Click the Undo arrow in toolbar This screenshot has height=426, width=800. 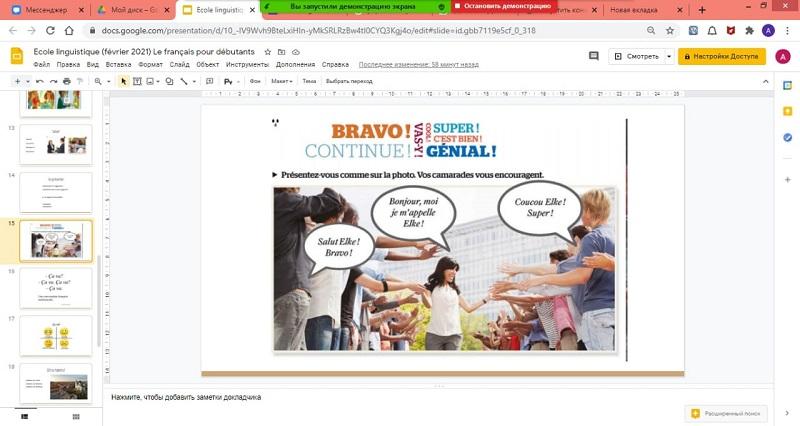40,81
